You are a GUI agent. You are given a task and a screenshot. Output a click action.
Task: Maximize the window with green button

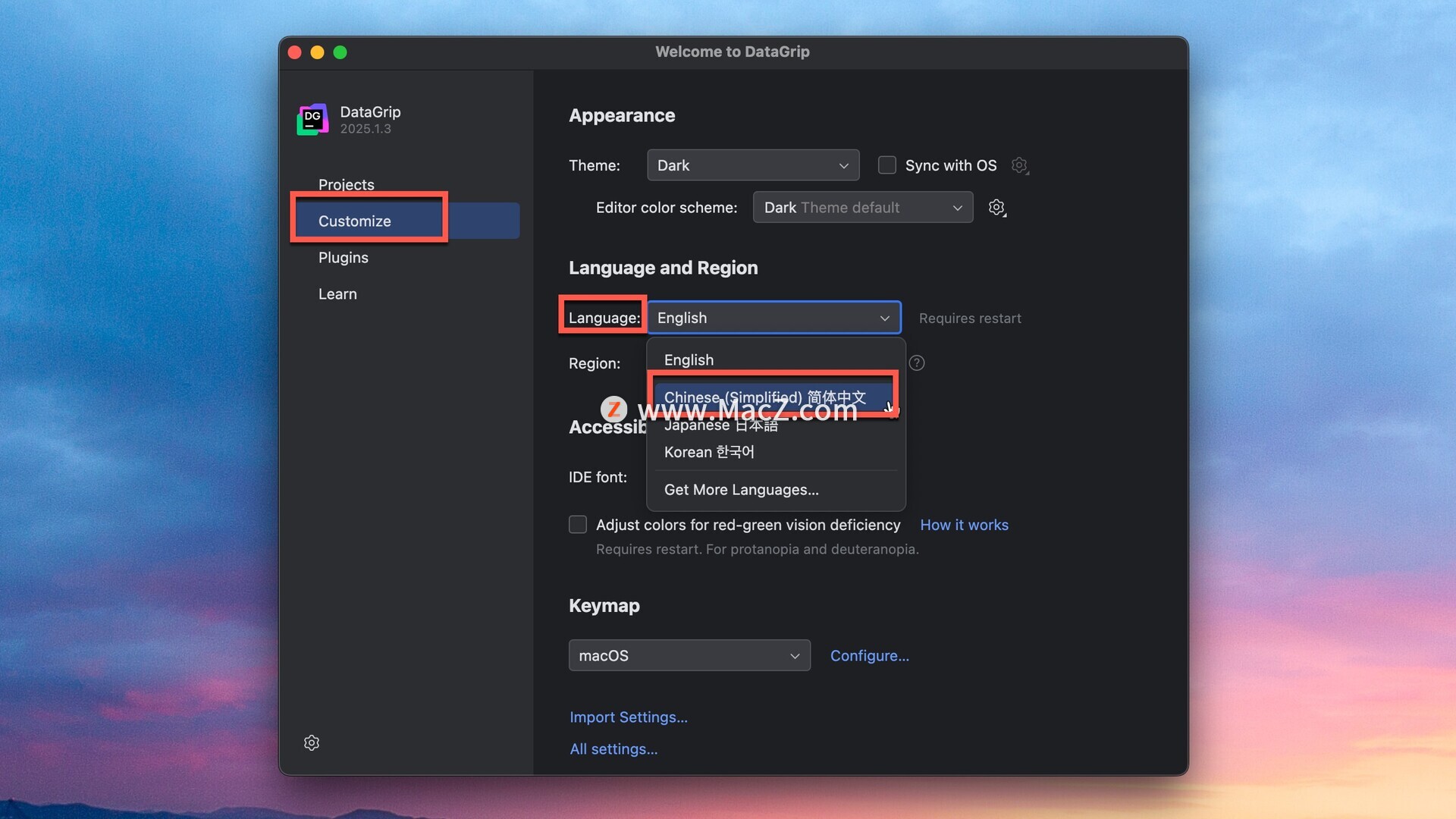coord(340,52)
